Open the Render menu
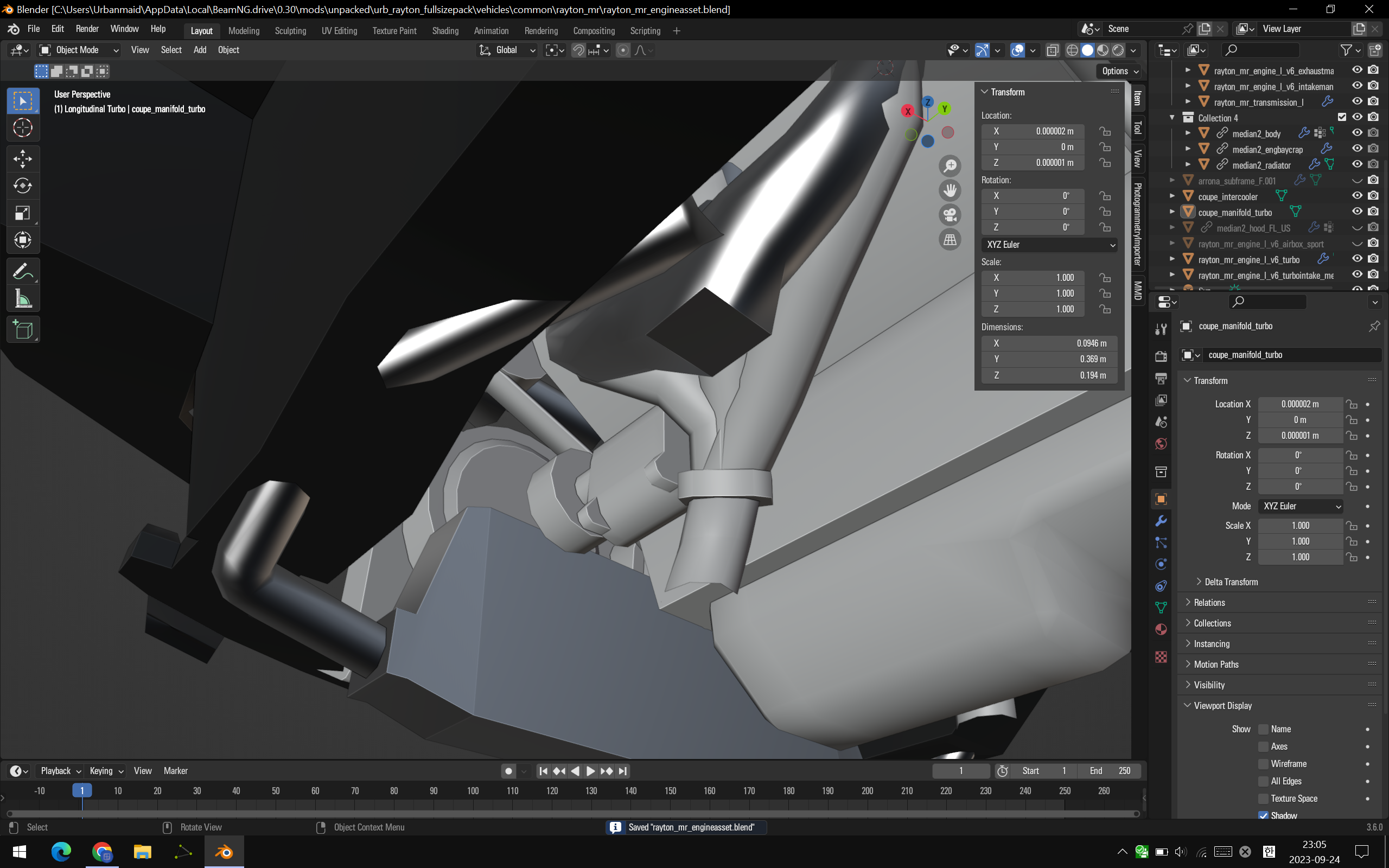Screen dimensions: 1389x868 pos(87,29)
